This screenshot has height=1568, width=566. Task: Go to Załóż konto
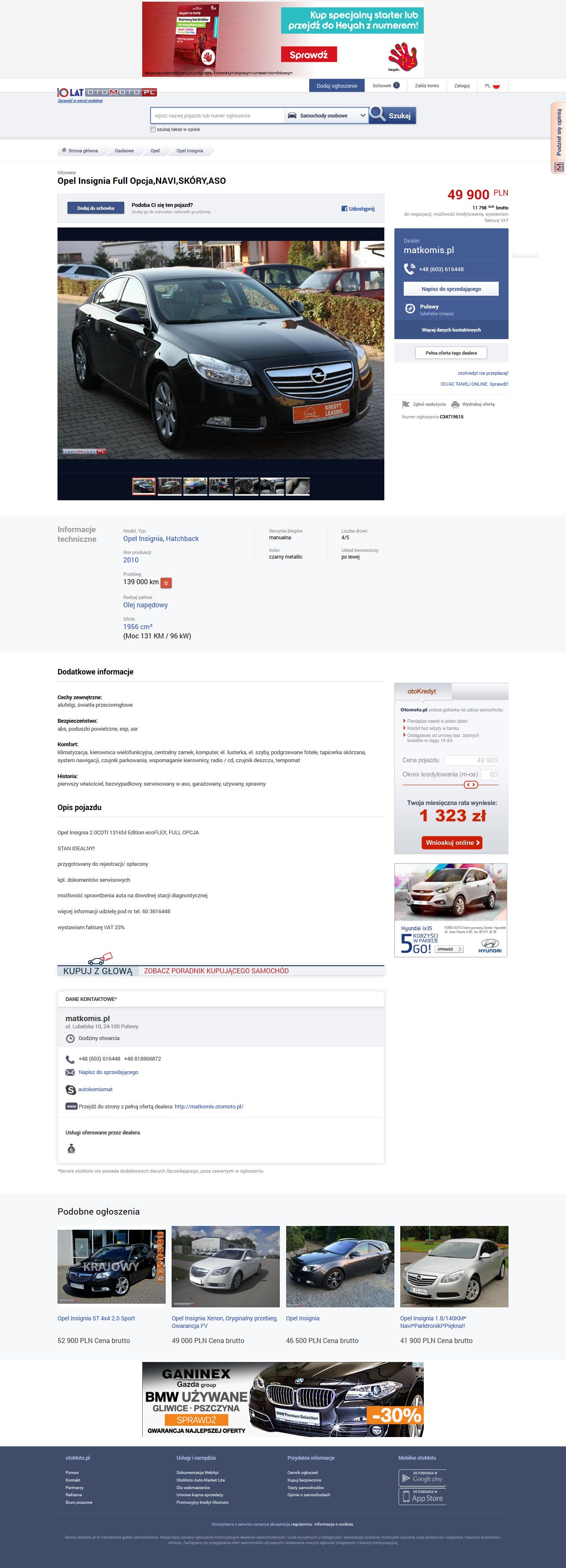(427, 86)
